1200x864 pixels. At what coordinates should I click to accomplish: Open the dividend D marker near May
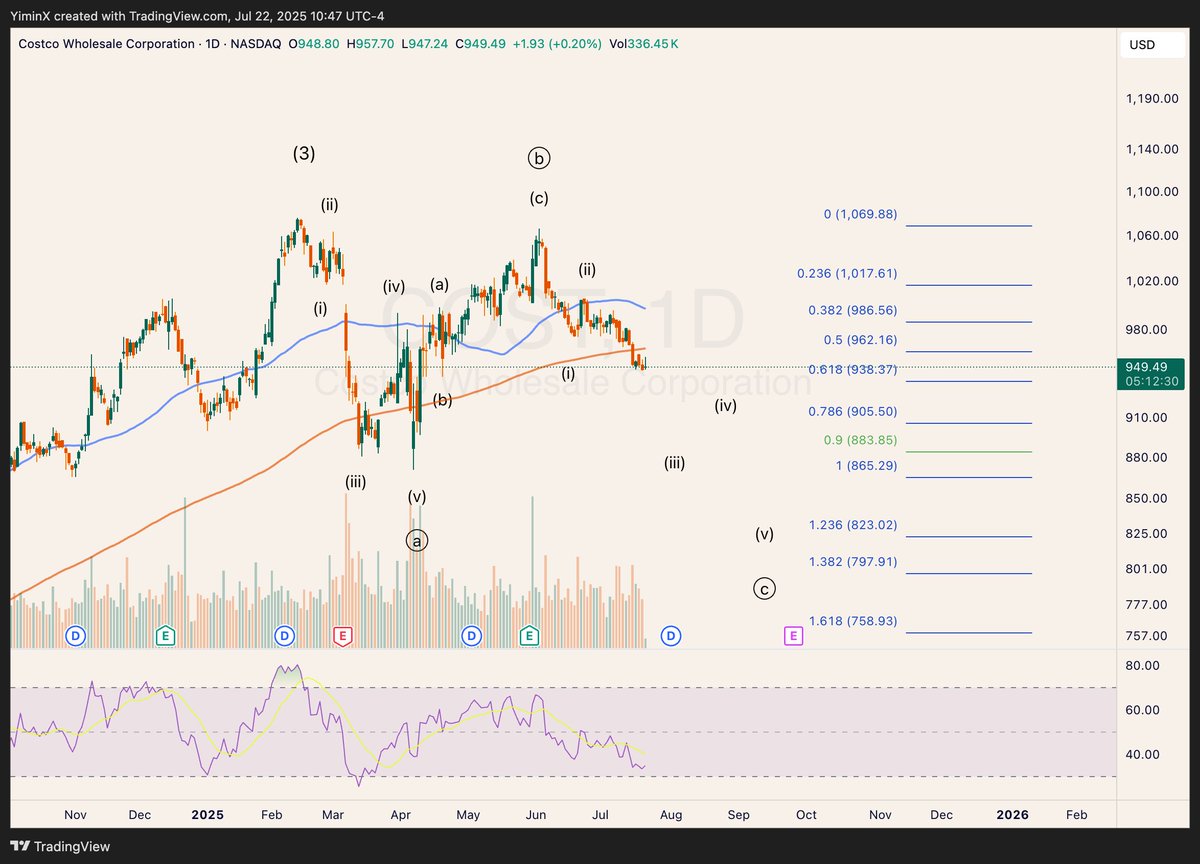471,635
